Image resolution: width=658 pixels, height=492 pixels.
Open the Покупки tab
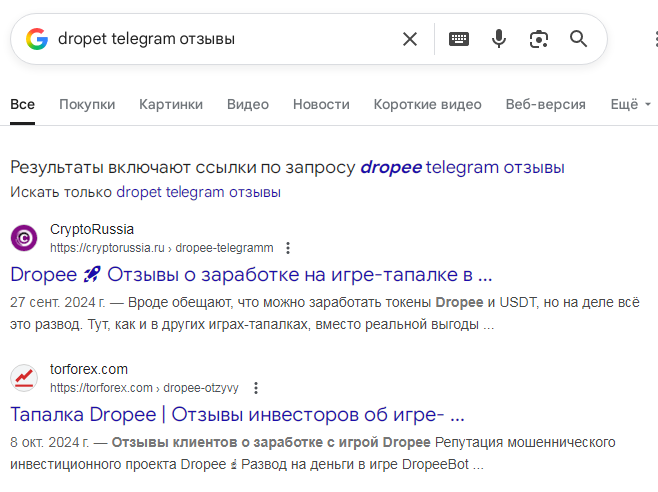point(87,104)
